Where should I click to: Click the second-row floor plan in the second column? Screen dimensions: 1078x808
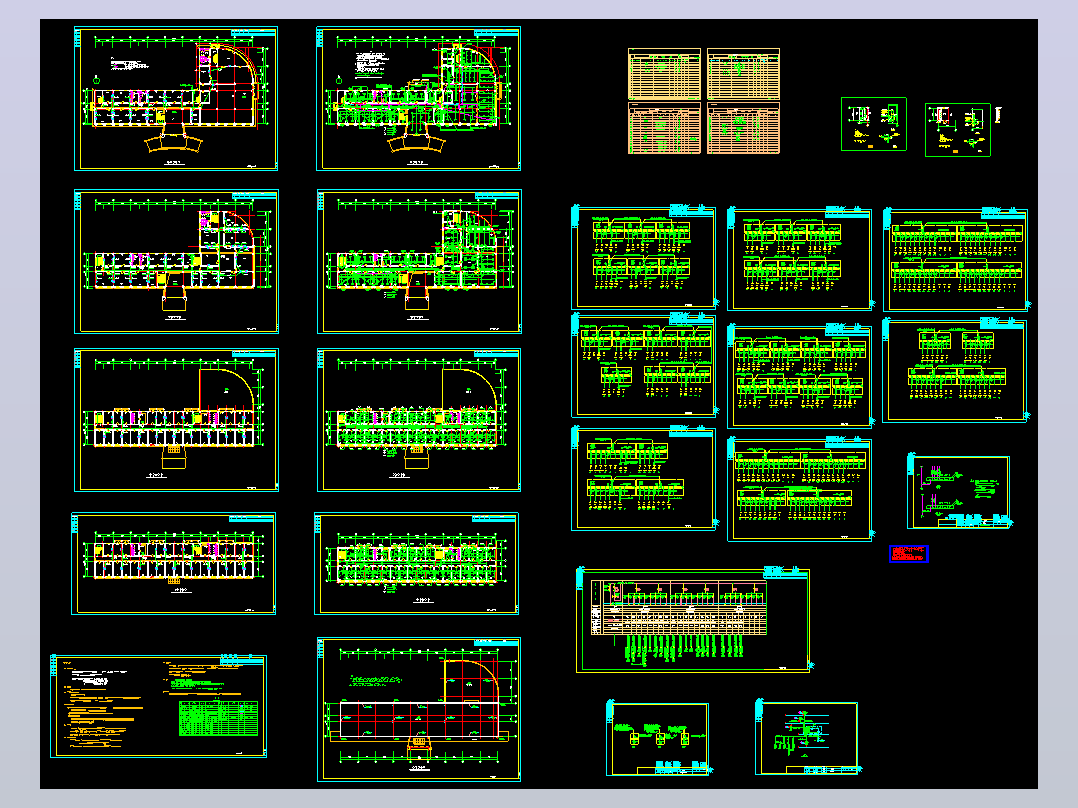coord(419,262)
